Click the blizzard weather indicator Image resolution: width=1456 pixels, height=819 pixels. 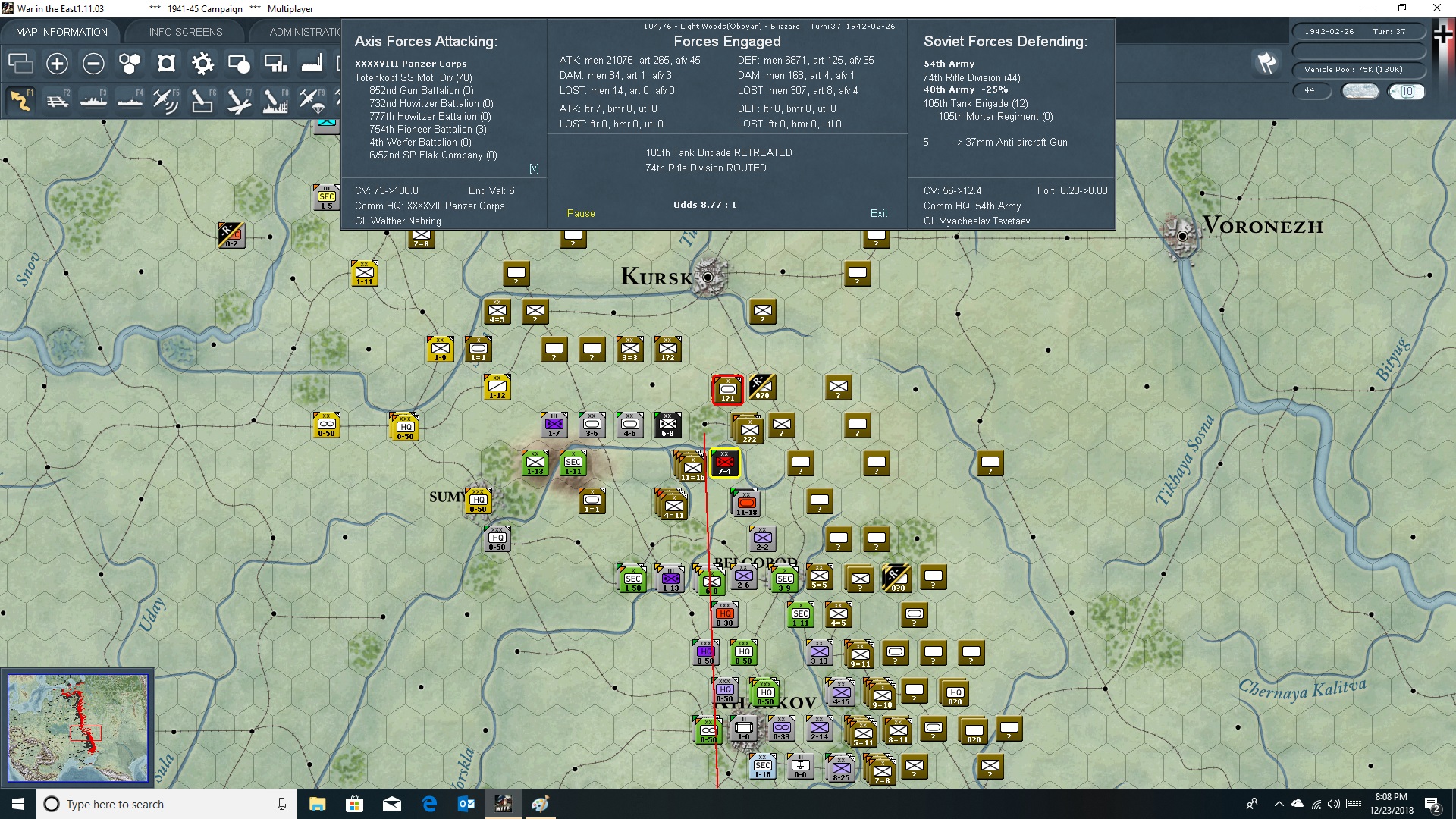(1360, 91)
